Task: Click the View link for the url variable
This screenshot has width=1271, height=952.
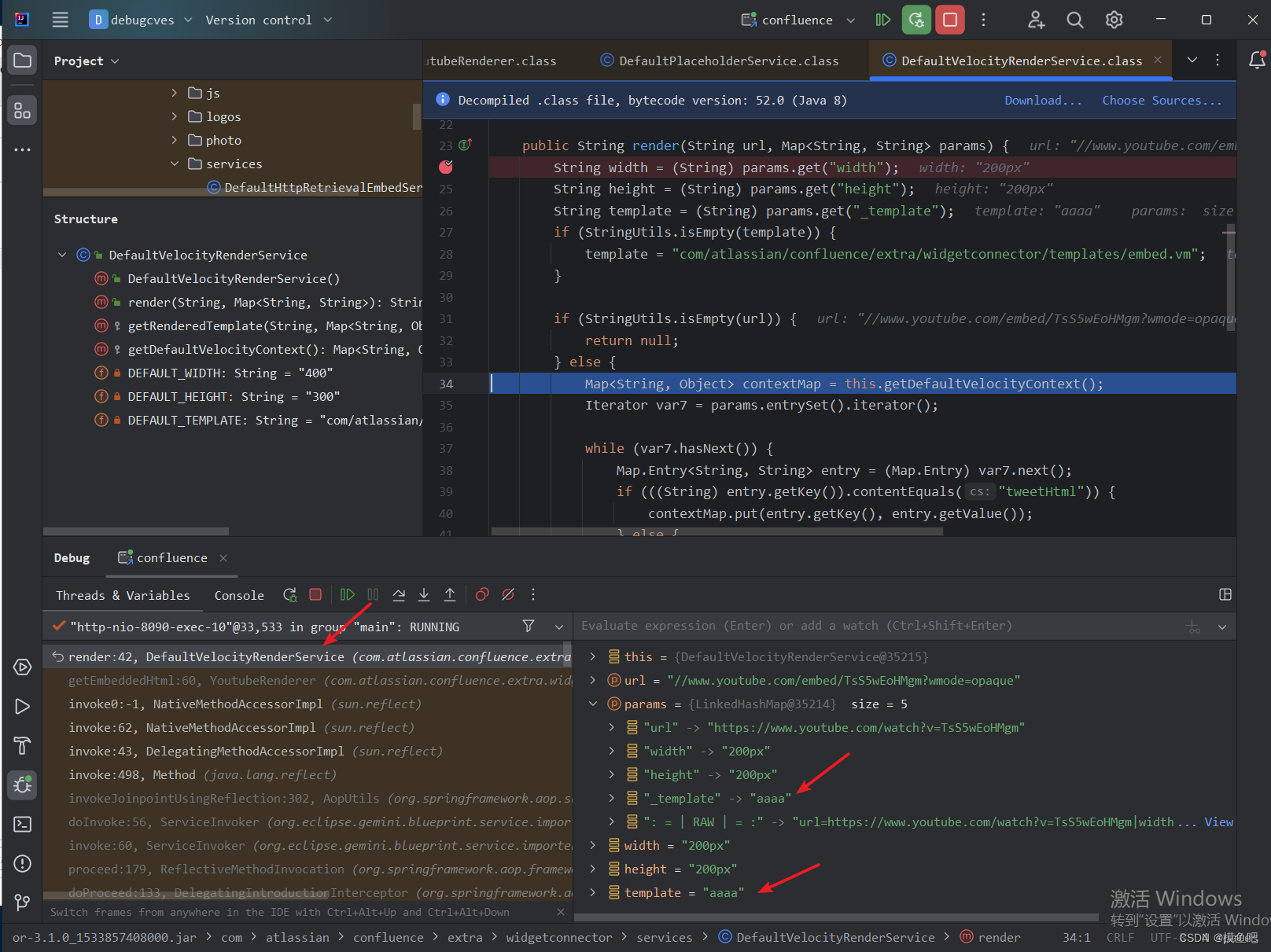Action: (1218, 822)
